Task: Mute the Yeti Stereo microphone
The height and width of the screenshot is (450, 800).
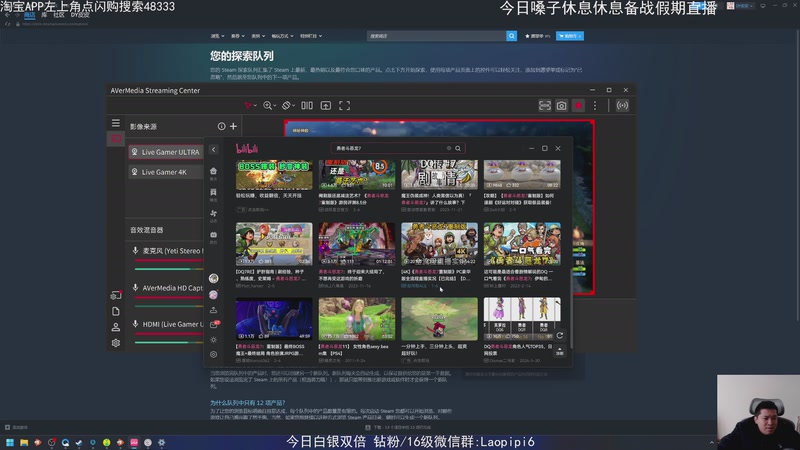Action: click(x=135, y=251)
